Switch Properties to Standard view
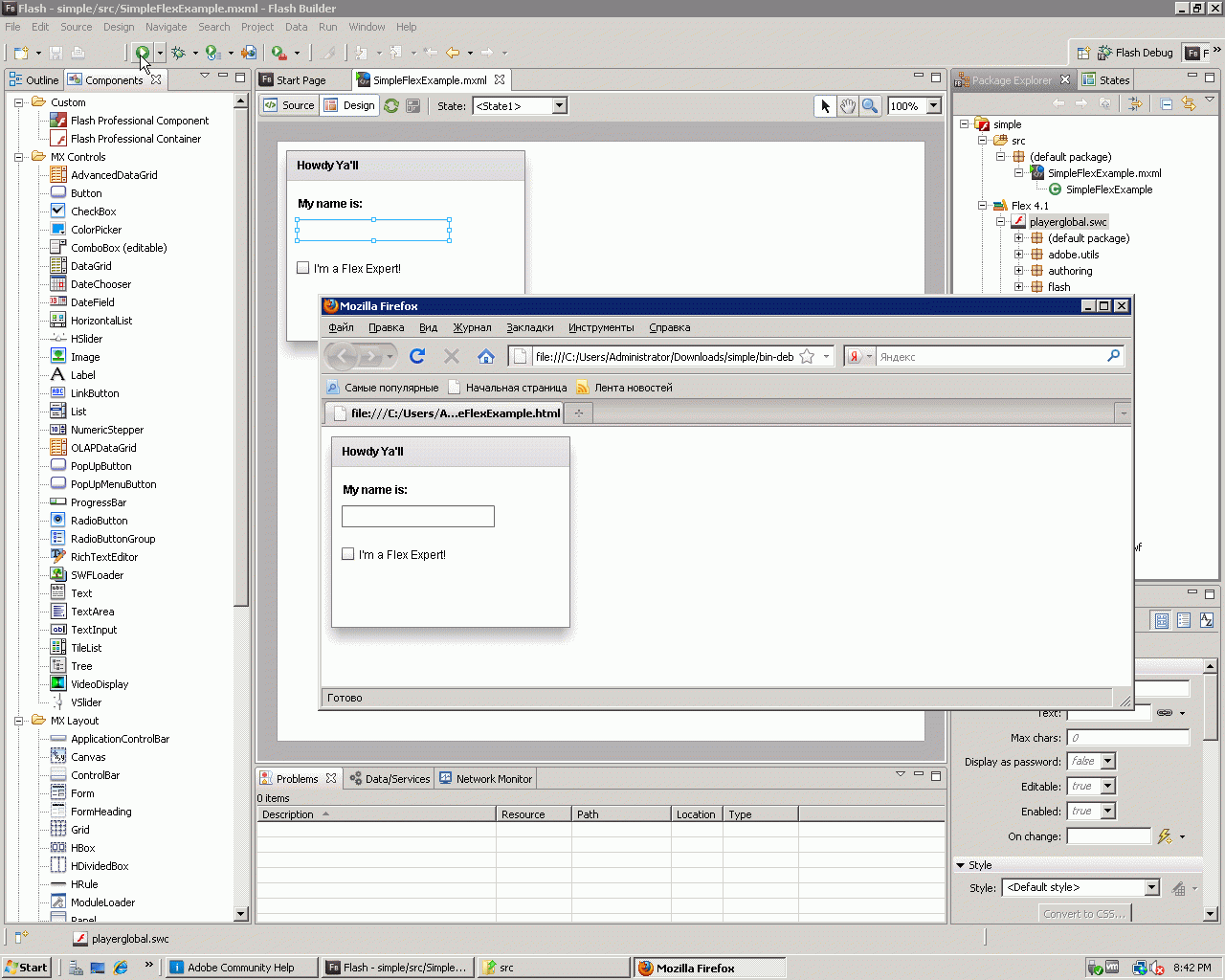The width and height of the screenshot is (1225, 980). pyautogui.click(x=1162, y=621)
